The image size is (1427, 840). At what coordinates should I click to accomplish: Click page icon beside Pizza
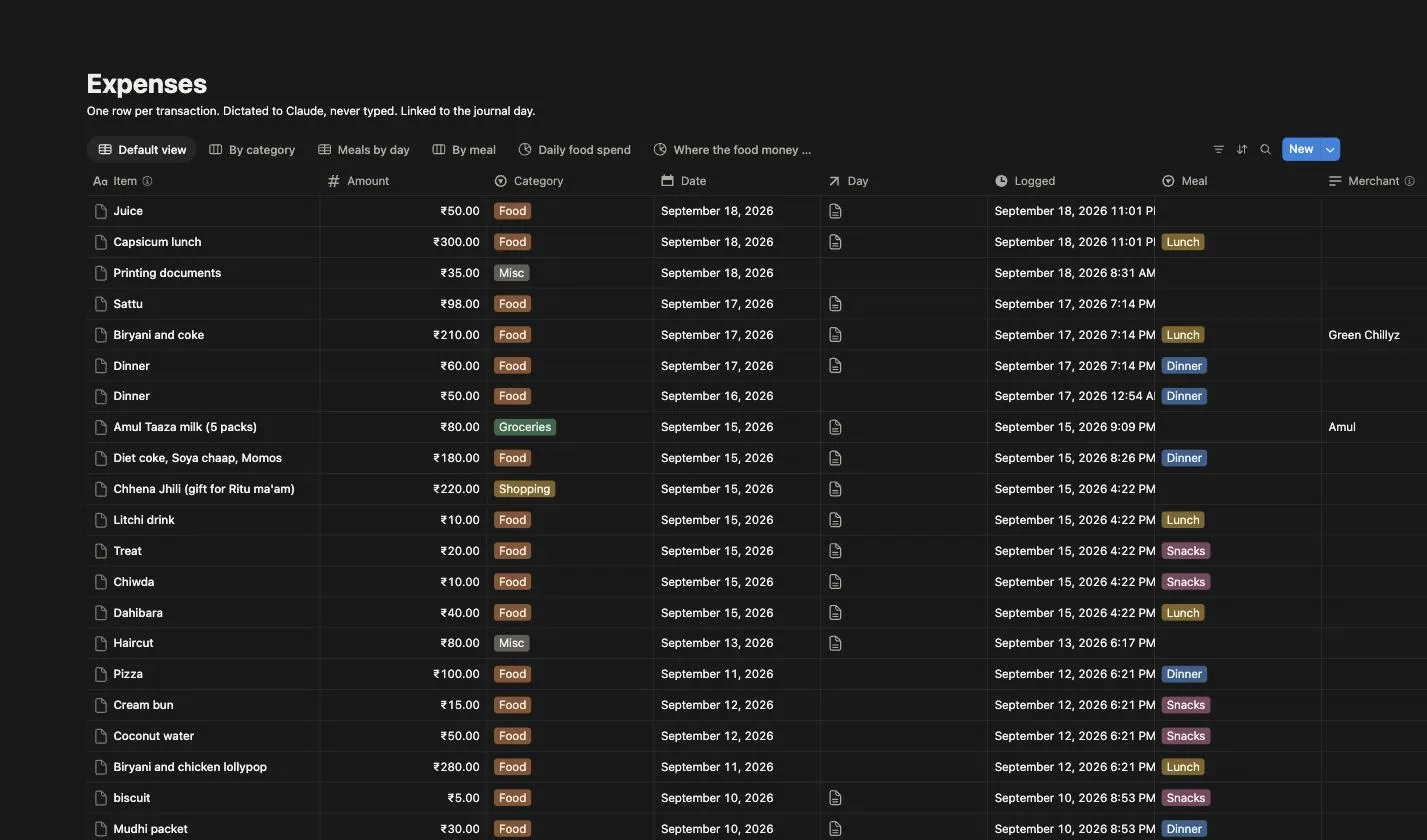[100, 674]
